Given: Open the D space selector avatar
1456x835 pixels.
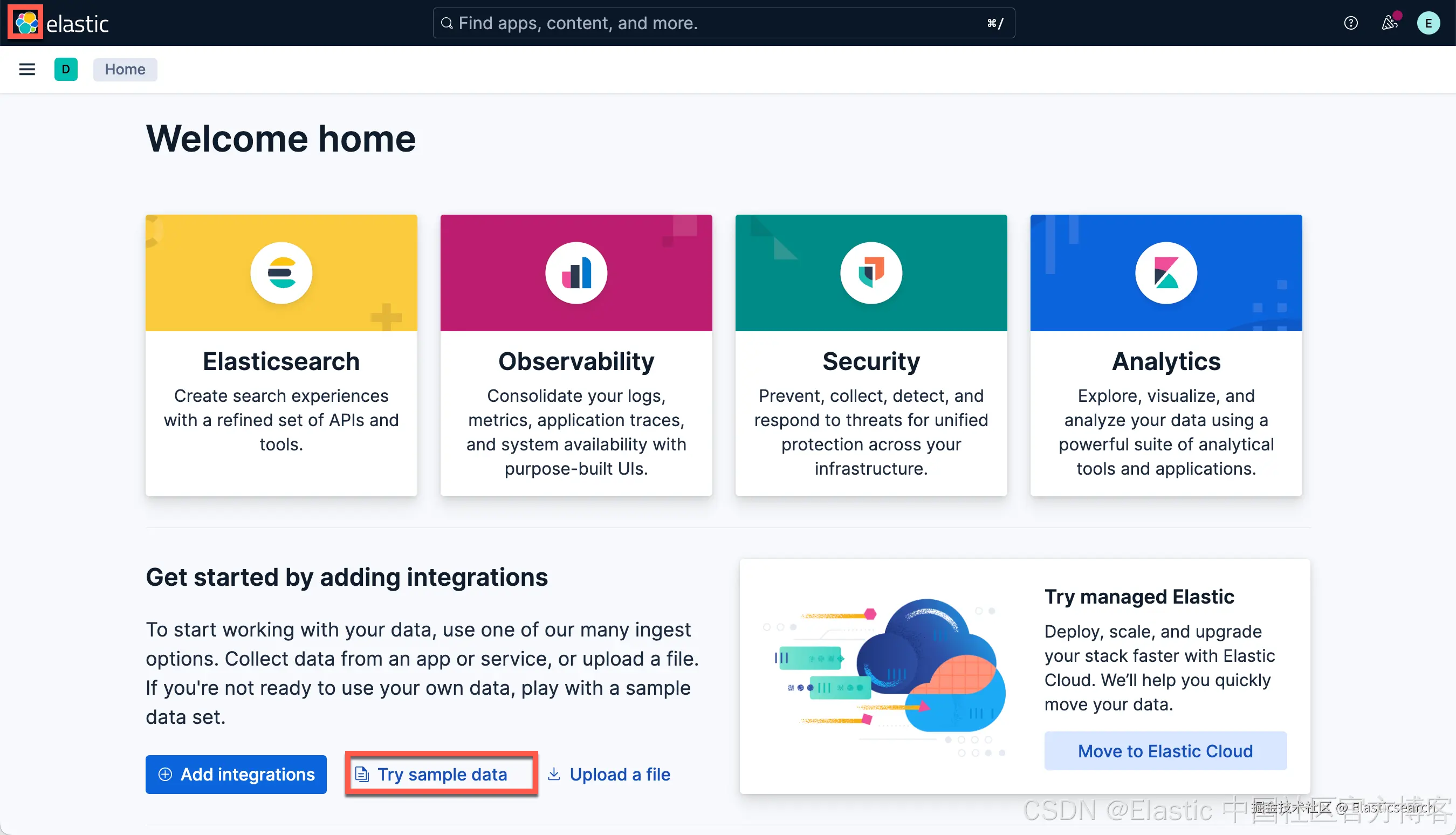Looking at the screenshot, I should tap(66, 70).
